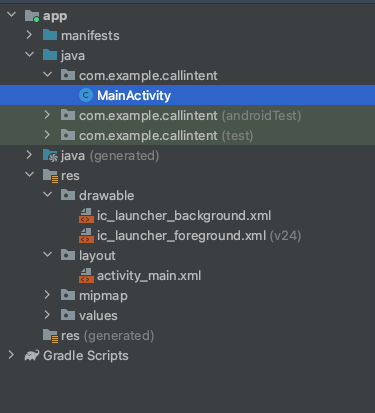Expand the Gradle Scripts node
This screenshot has height=413, width=375.
pyautogui.click(x=11, y=355)
